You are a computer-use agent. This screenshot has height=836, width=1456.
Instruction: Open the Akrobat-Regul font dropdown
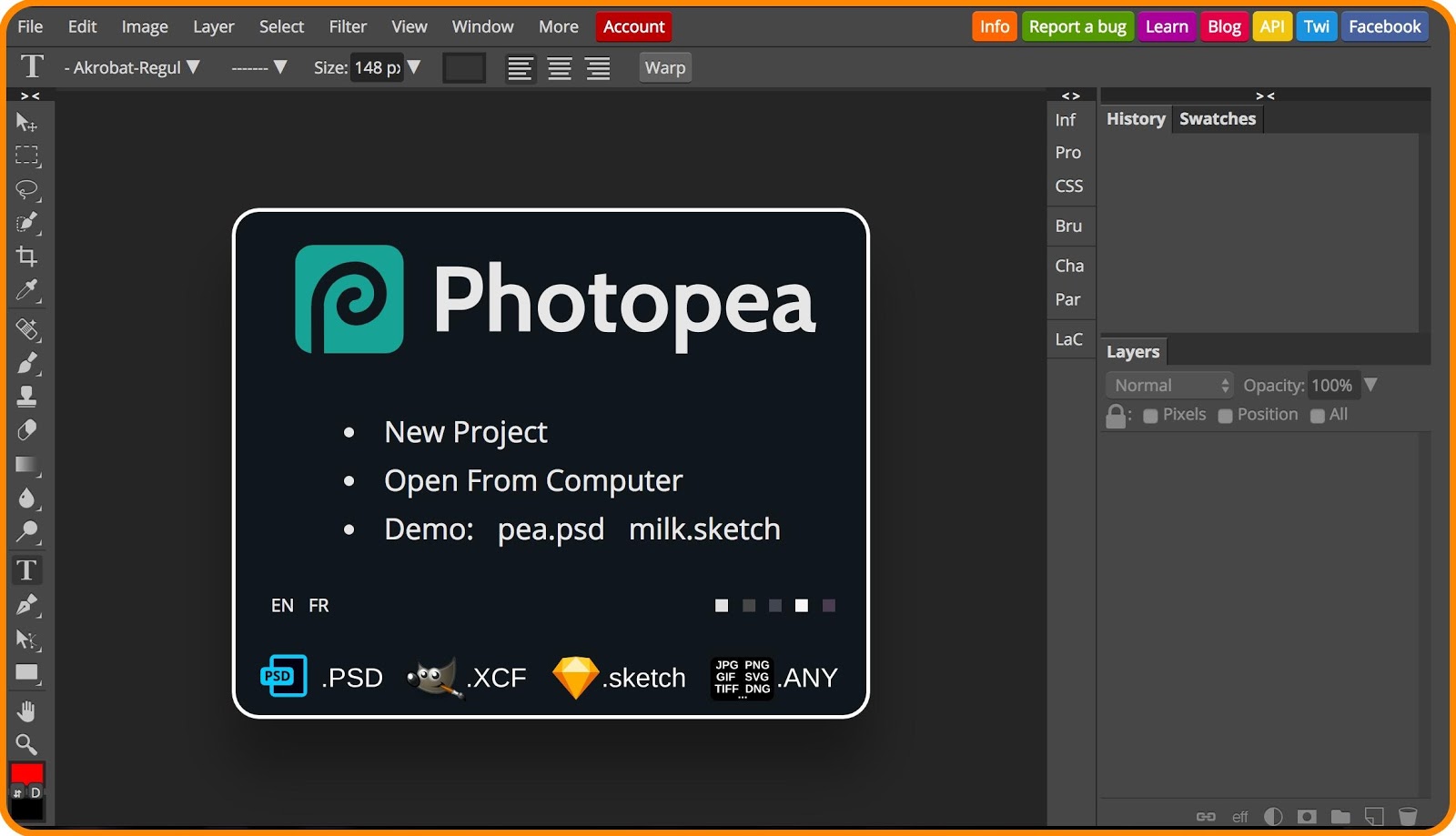133,67
